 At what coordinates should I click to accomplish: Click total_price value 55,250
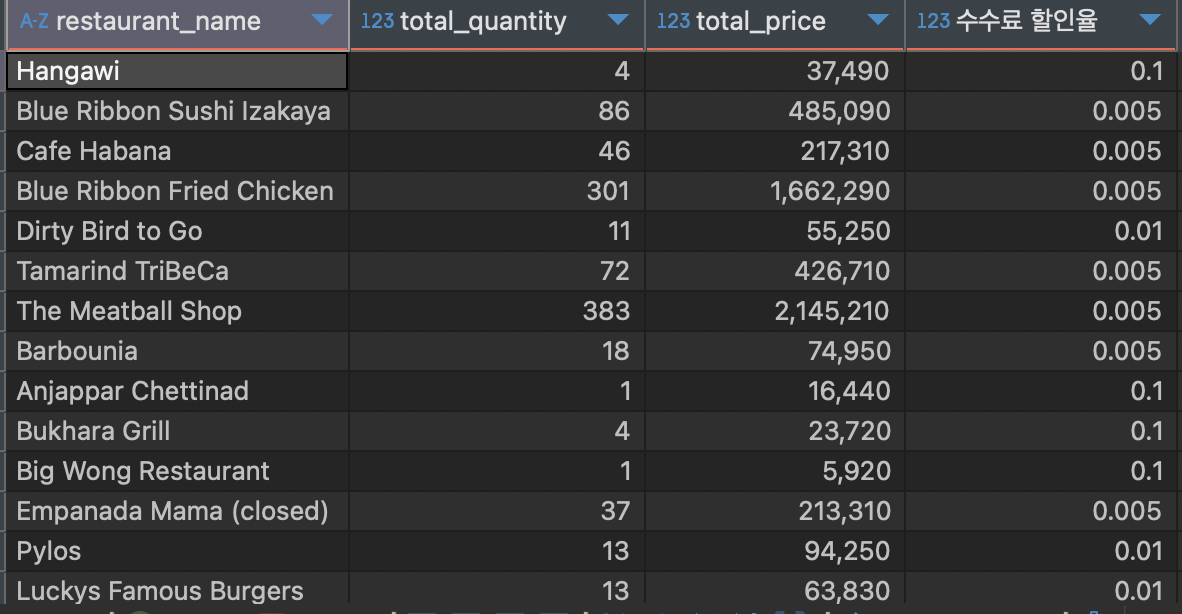coord(848,231)
